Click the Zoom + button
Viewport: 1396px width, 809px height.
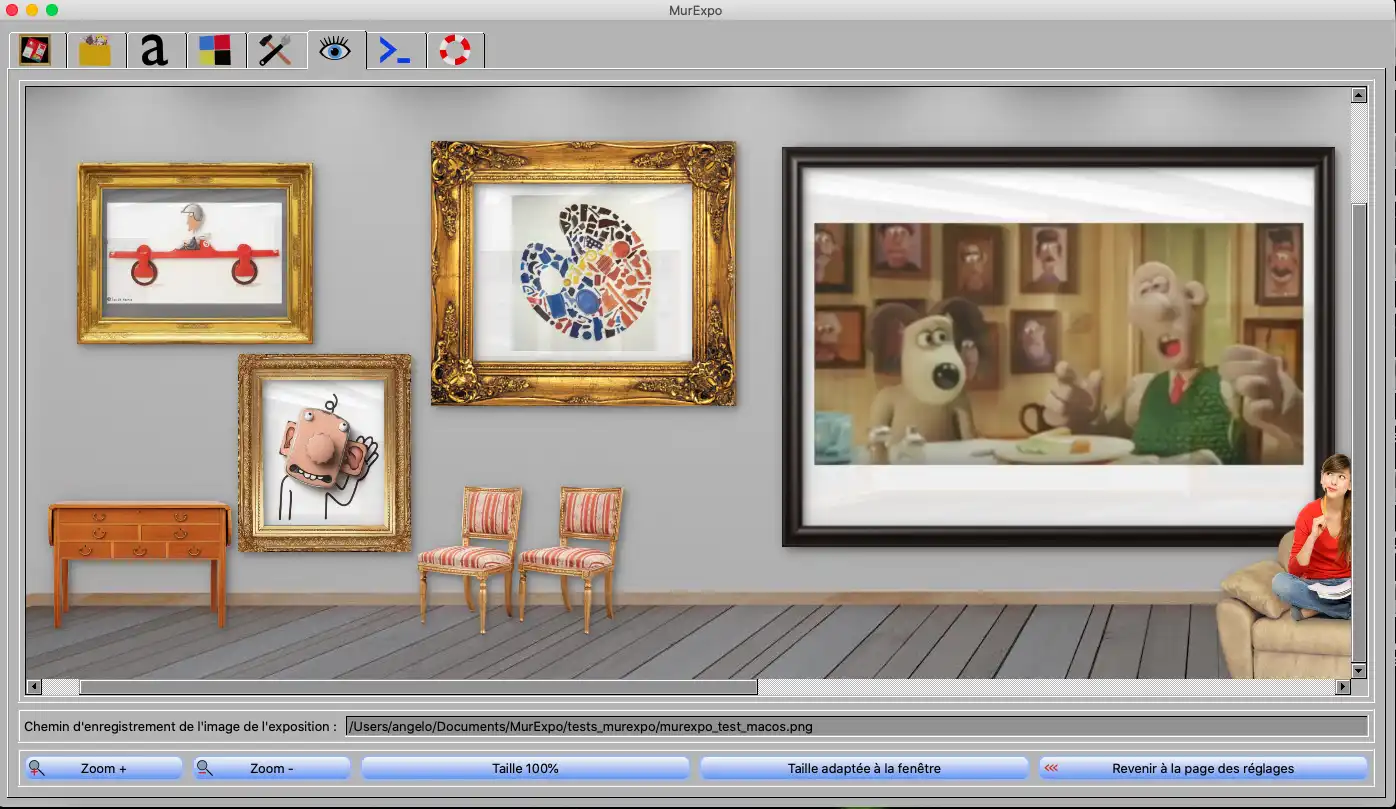104,769
